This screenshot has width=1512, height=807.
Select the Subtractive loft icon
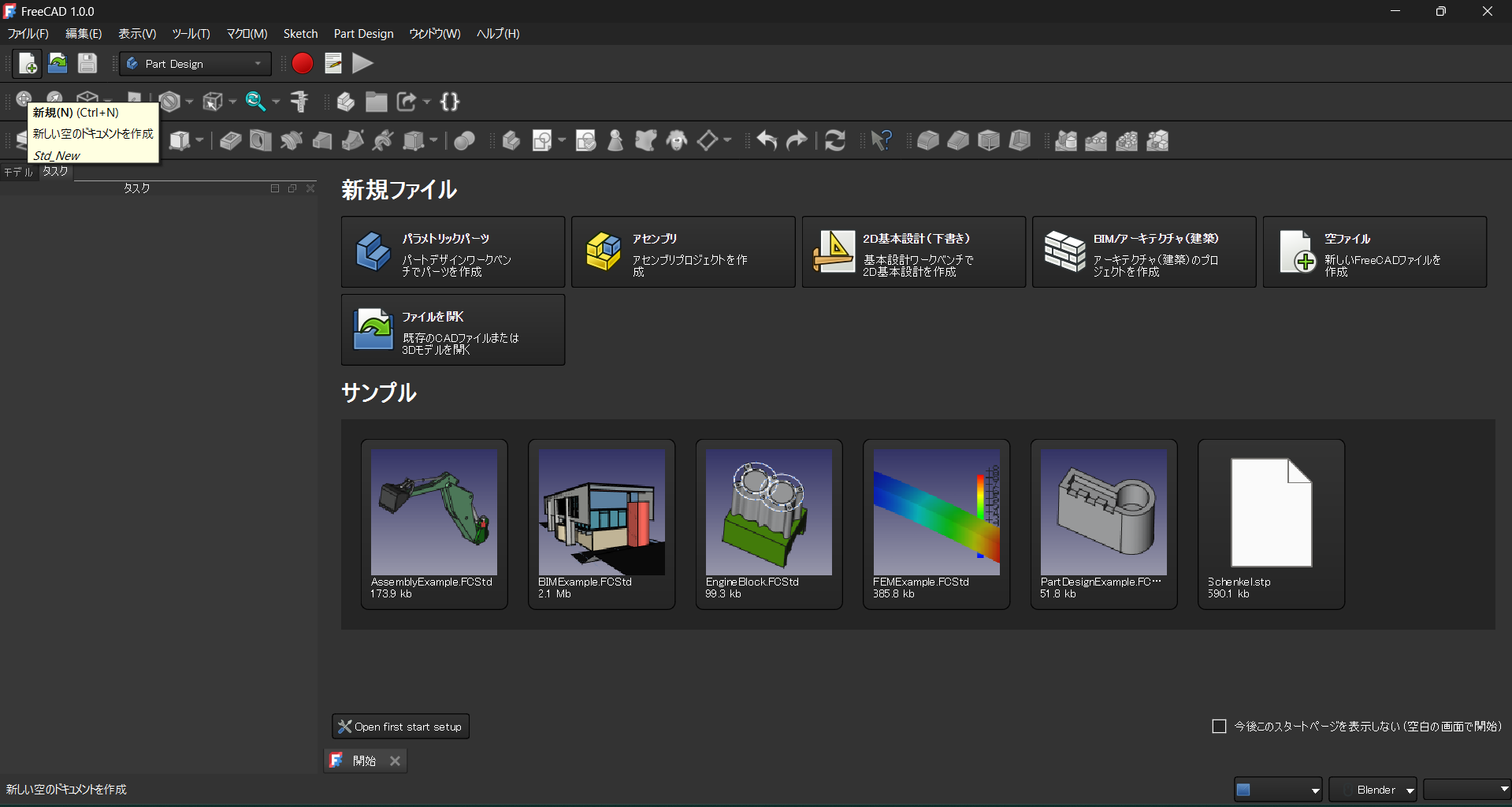(322, 140)
